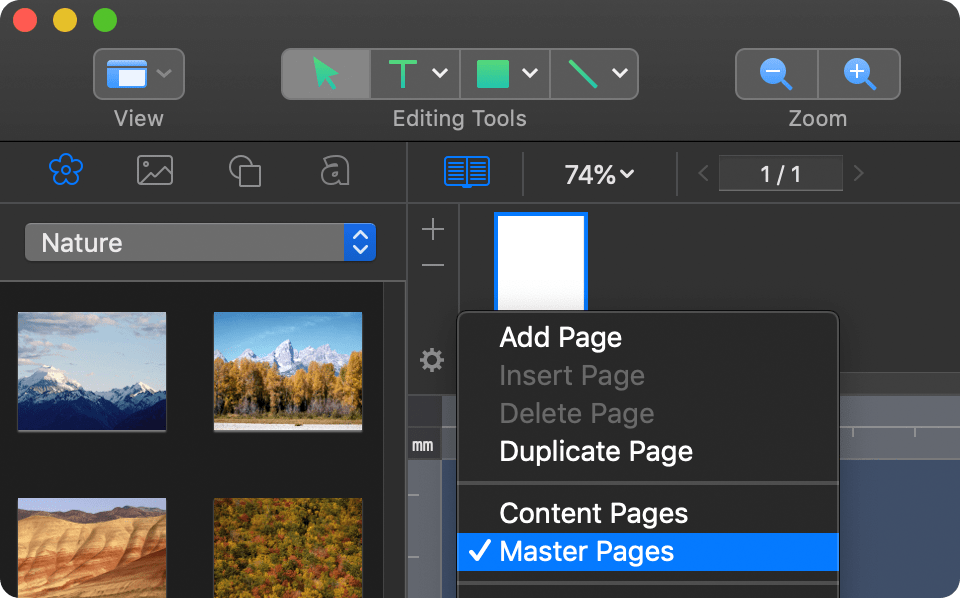Open the image browser panel
Viewport: 960px width, 598px height.
(155, 171)
